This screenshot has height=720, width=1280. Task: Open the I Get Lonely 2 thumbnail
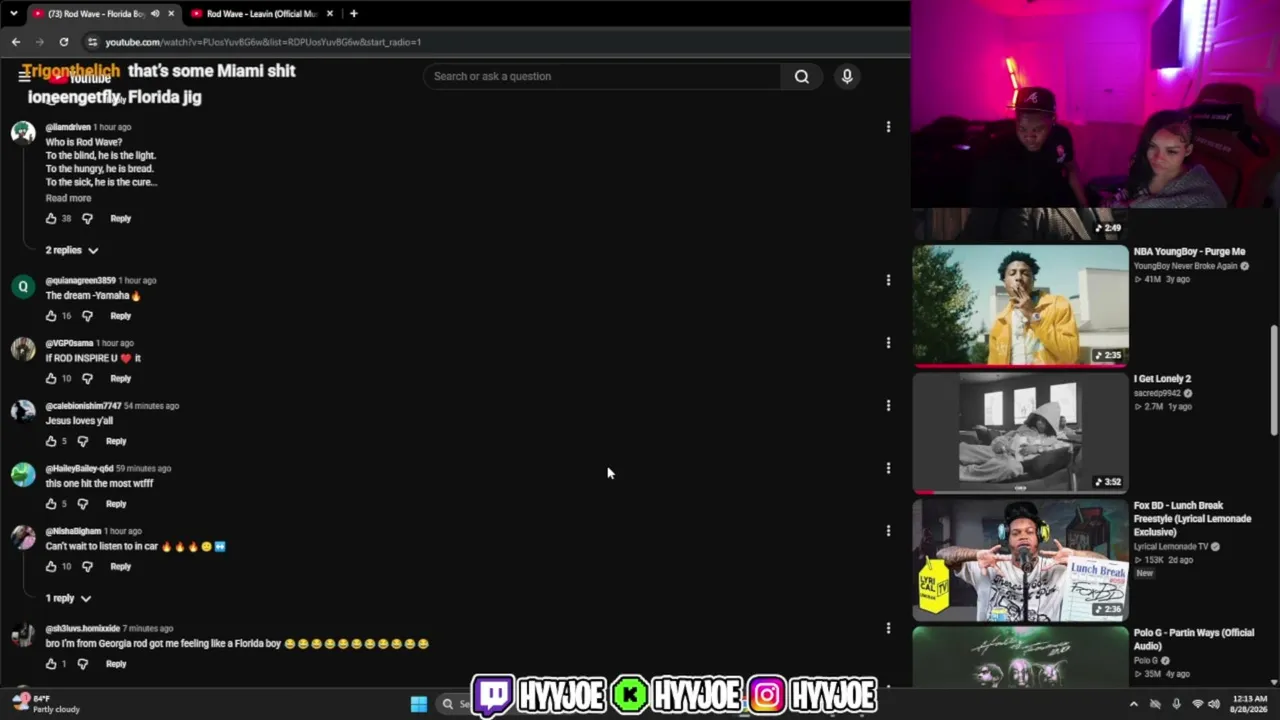coord(1020,432)
